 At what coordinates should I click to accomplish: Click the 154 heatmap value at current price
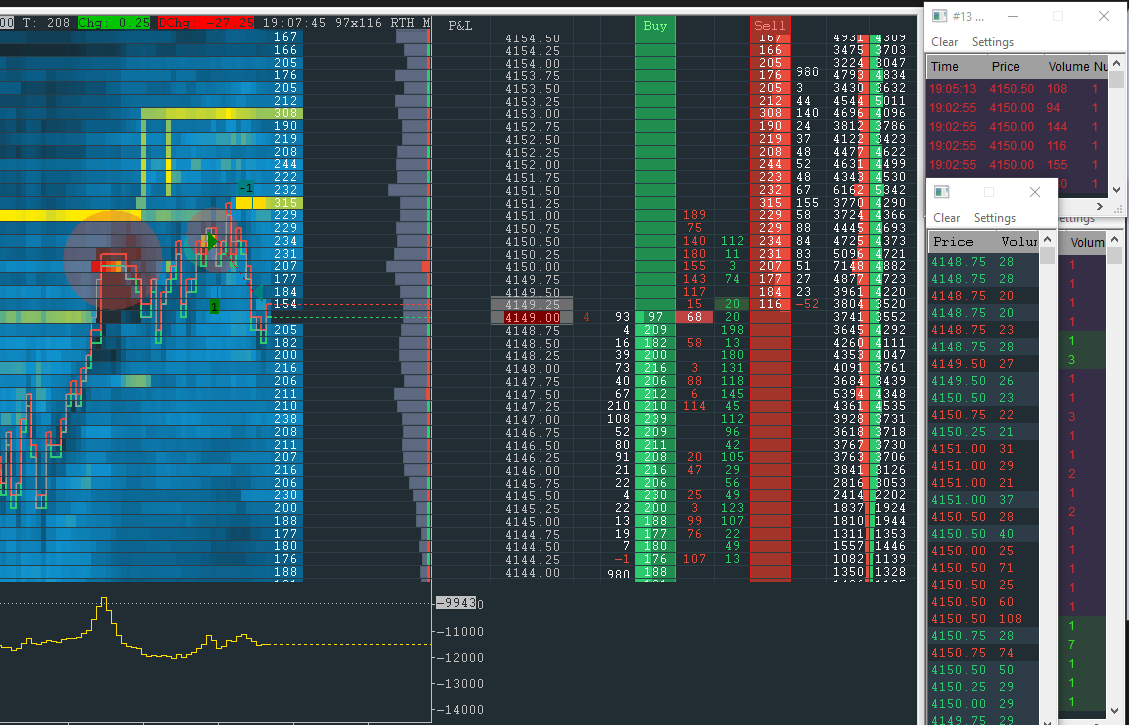point(285,305)
